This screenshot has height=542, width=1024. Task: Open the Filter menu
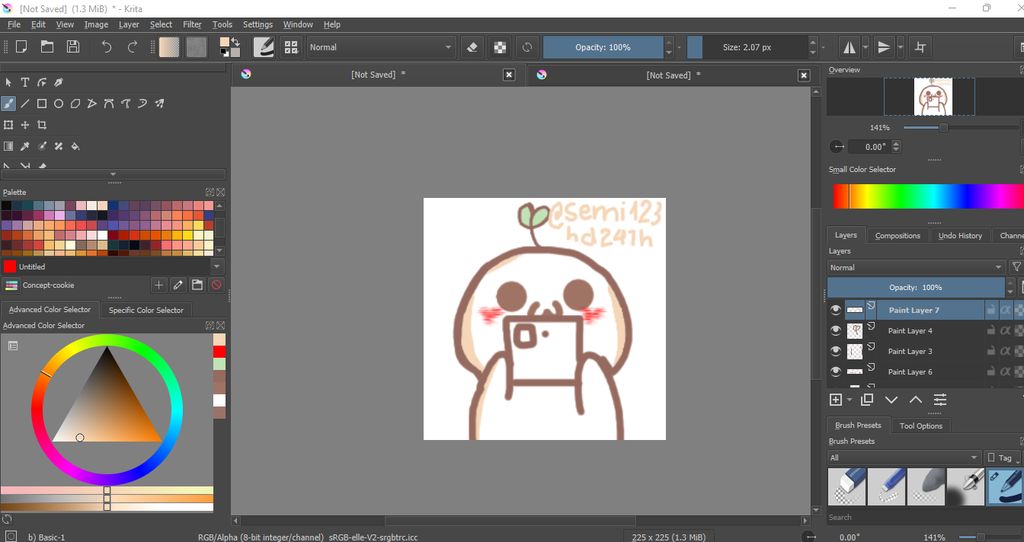[192, 24]
